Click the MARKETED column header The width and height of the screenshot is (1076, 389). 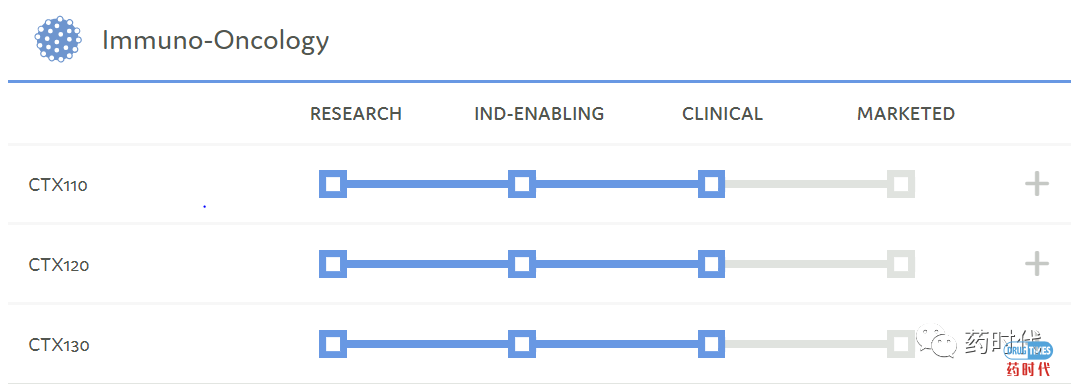point(906,114)
